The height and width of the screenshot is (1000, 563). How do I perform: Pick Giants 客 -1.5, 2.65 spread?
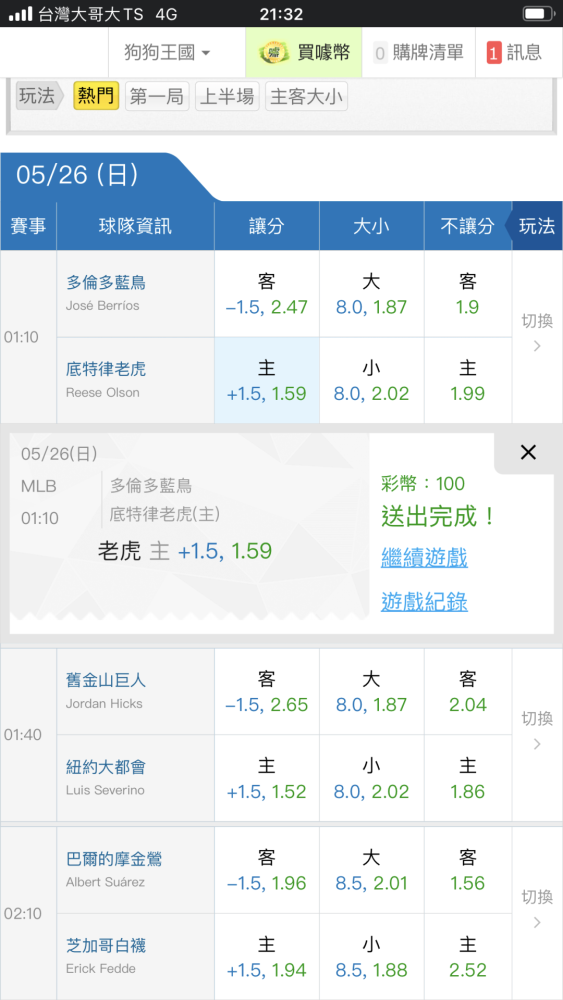(267, 691)
